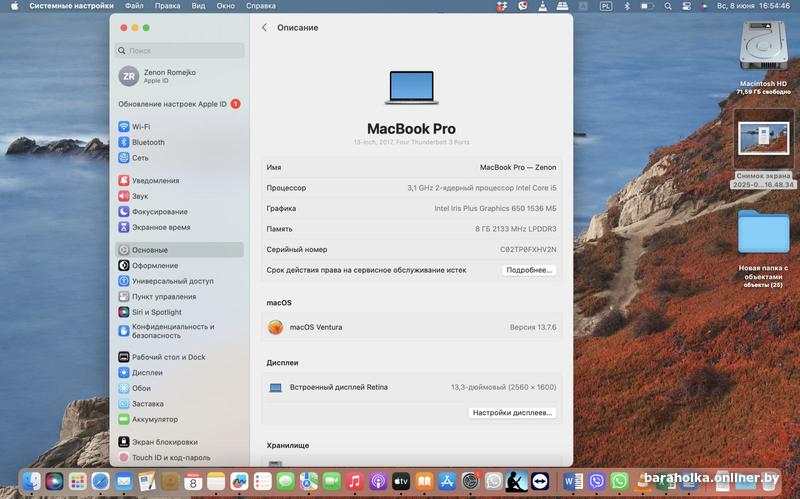Launch Music app from the Dock
800x499 pixels.
[x=355, y=481]
